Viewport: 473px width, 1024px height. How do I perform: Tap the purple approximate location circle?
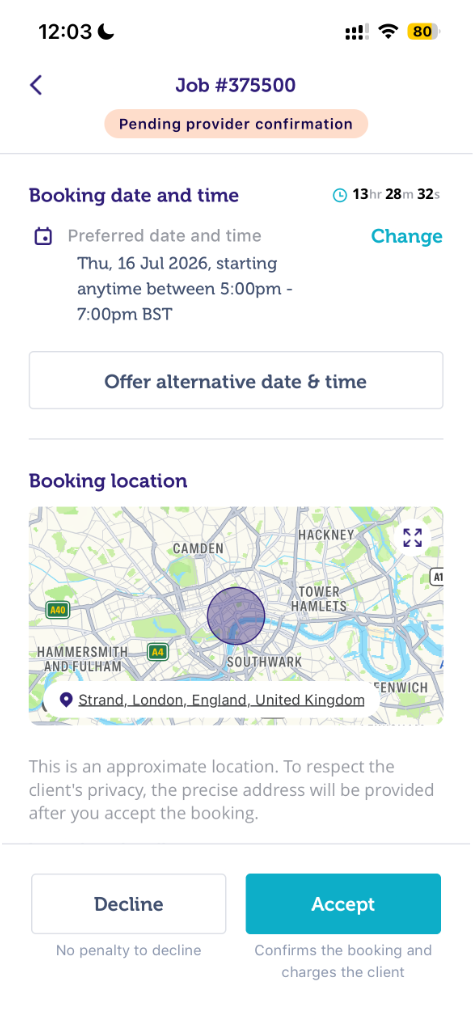[236, 616]
